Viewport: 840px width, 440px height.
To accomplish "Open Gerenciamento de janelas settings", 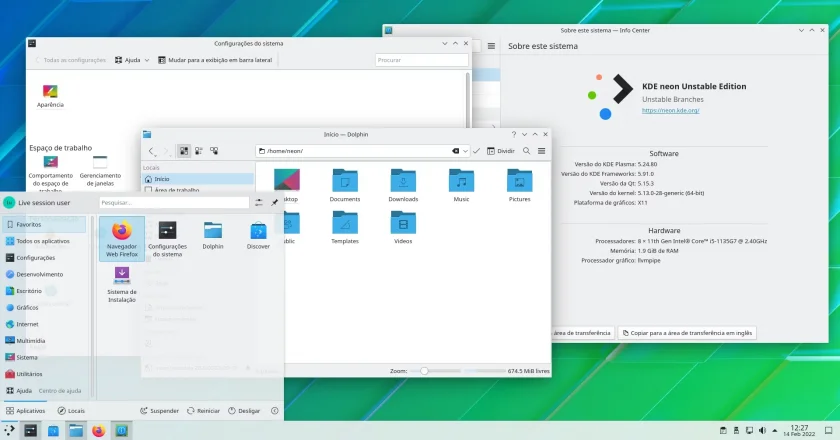I will click(x=100, y=171).
